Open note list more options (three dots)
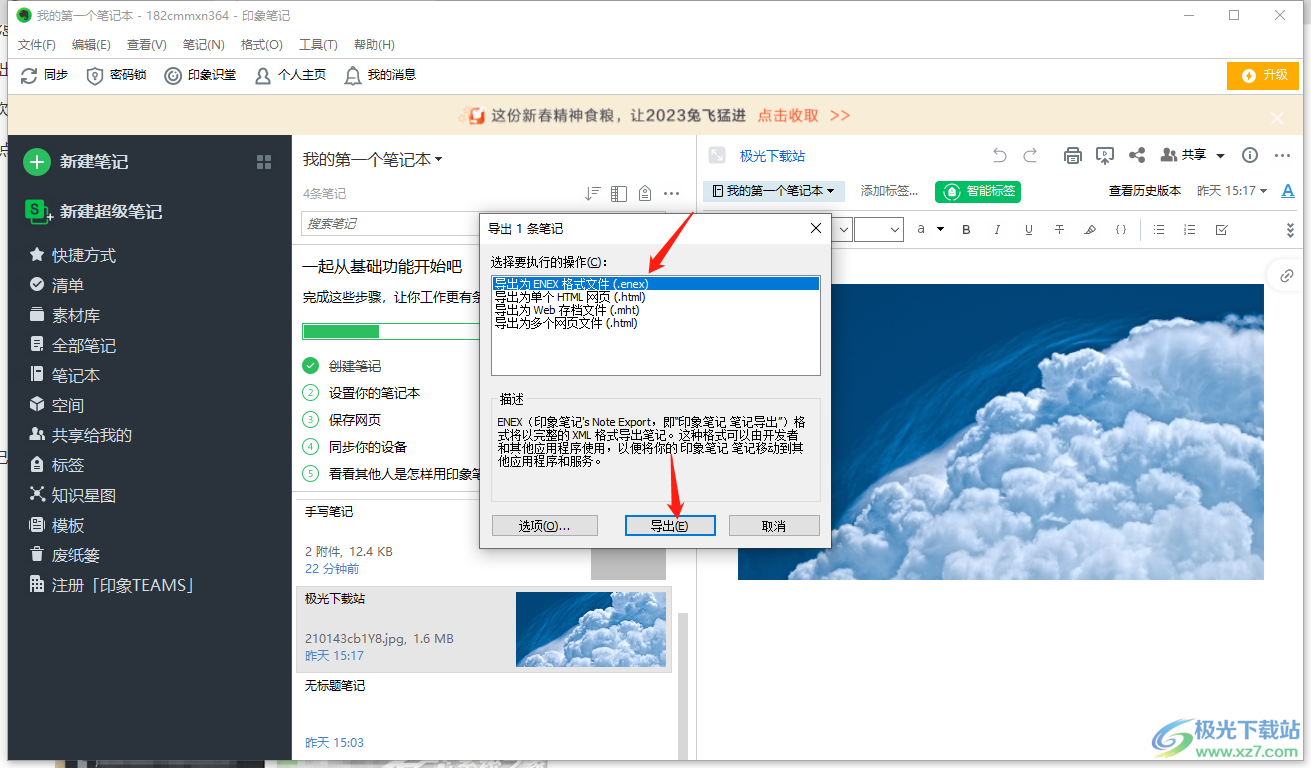The width and height of the screenshot is (1311, 768). tap(672, 193)
